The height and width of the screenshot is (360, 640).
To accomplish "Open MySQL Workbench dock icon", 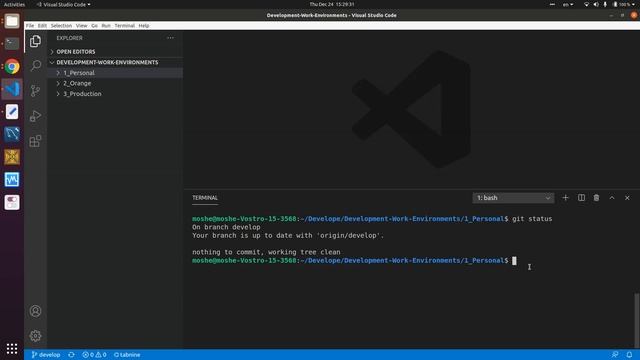I will pos(12,134).
